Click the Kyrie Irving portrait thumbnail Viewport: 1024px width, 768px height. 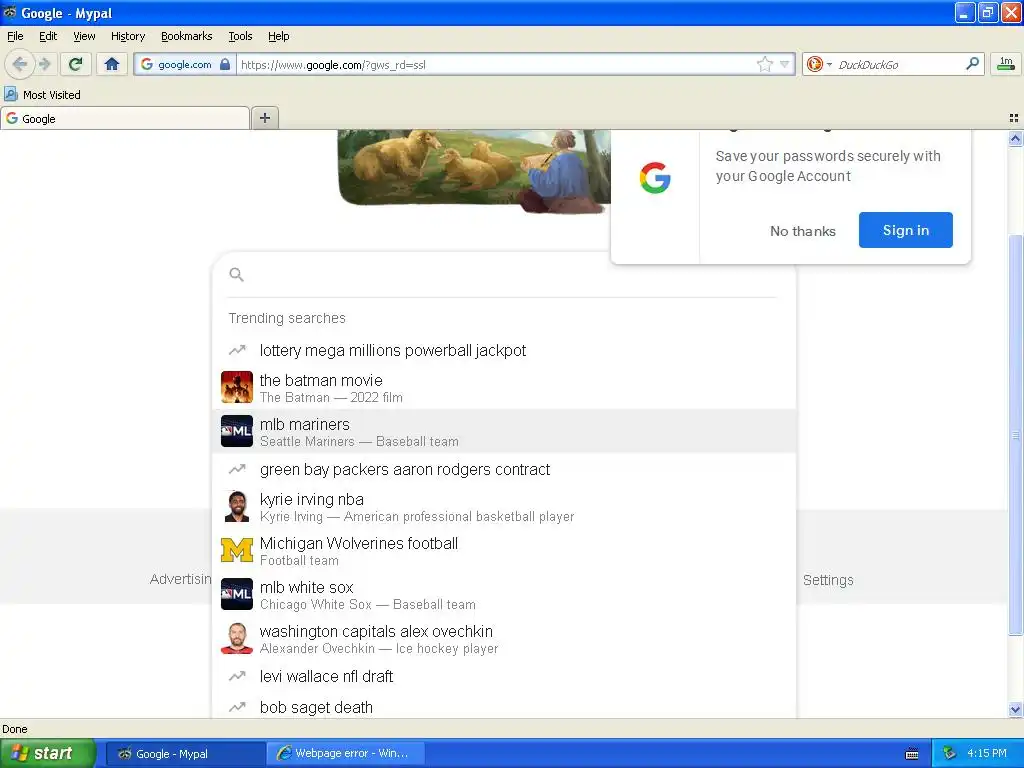236,507
